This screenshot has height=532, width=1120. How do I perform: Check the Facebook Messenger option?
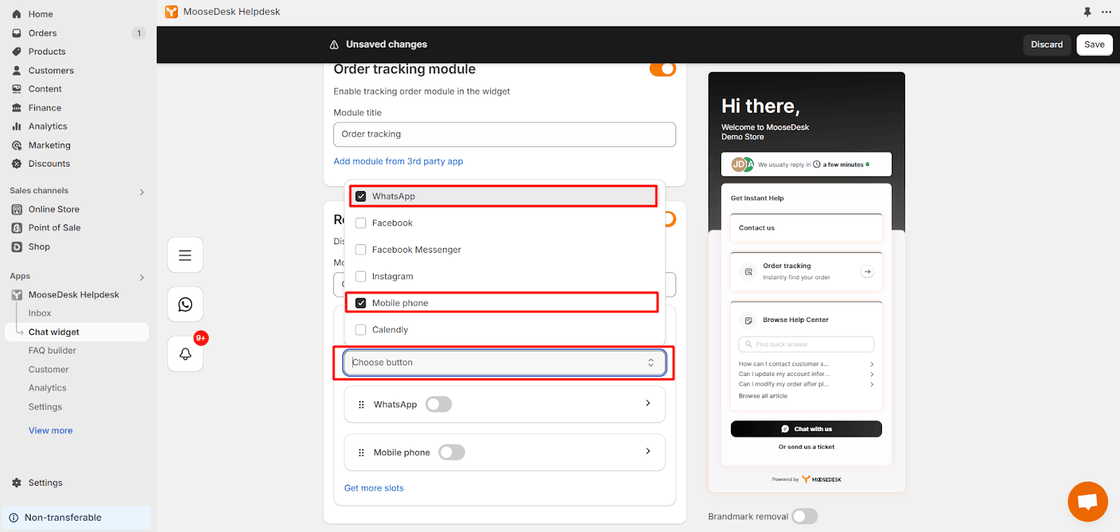(361, 250)
